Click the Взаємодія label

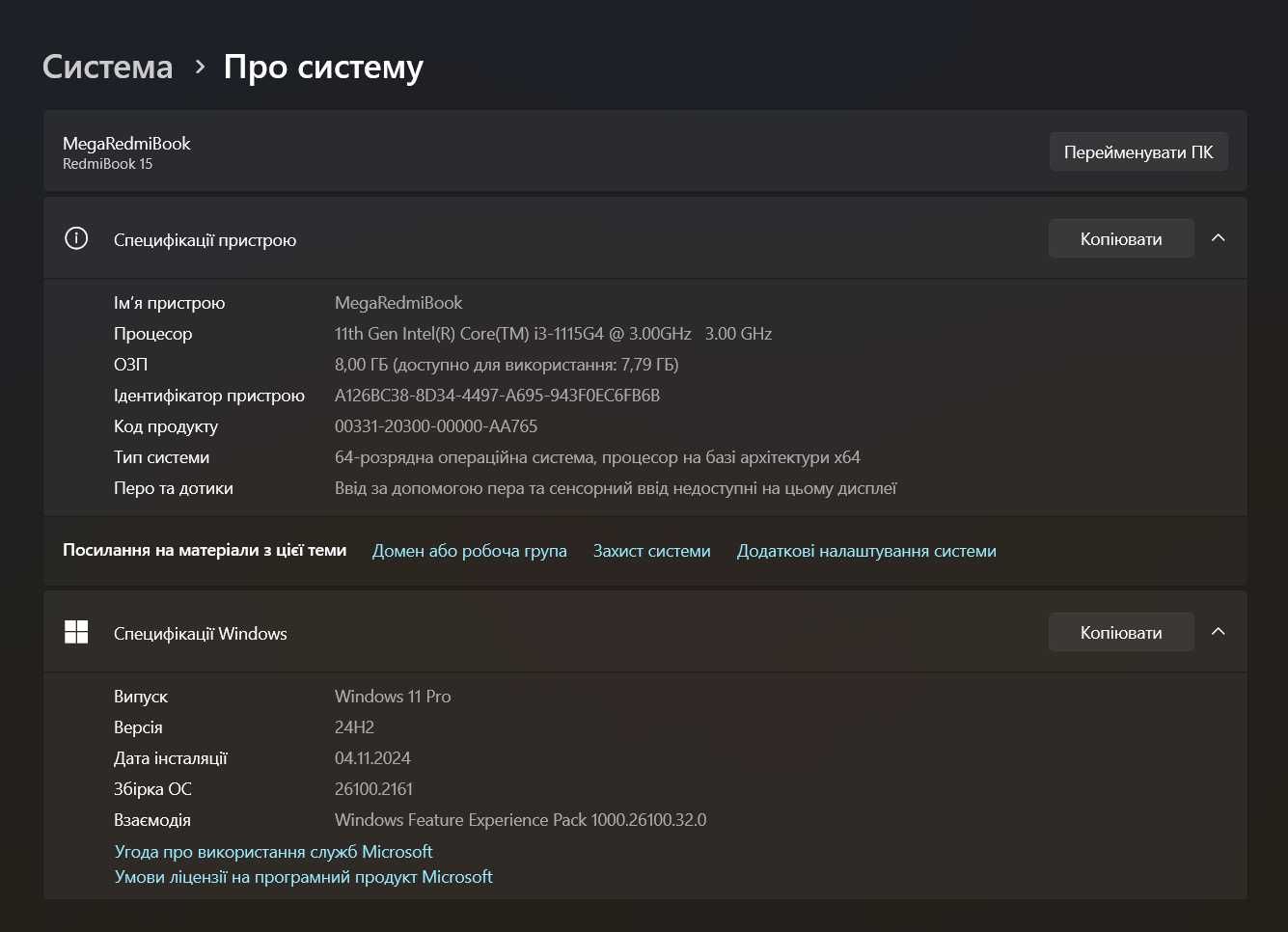(152, 820)
